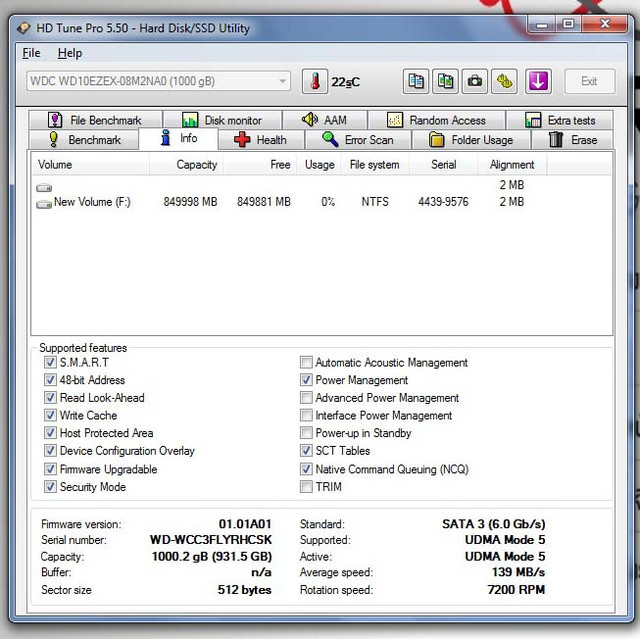The width and height of the screenshot is (640, 639).
Task: Click the second copy-screenshot toolbar icon
Action: pyautogui.click(x=445, y=81)
